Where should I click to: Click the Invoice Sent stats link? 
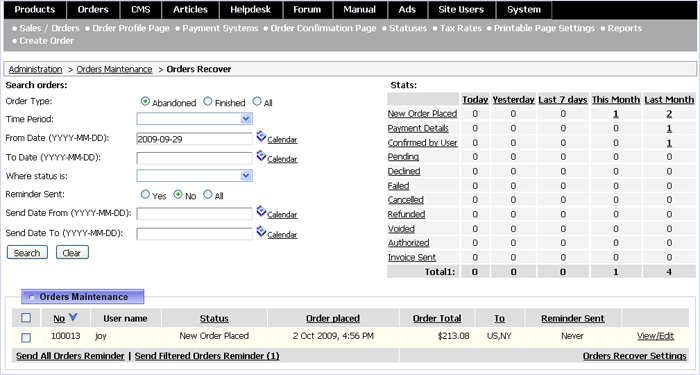412,257
